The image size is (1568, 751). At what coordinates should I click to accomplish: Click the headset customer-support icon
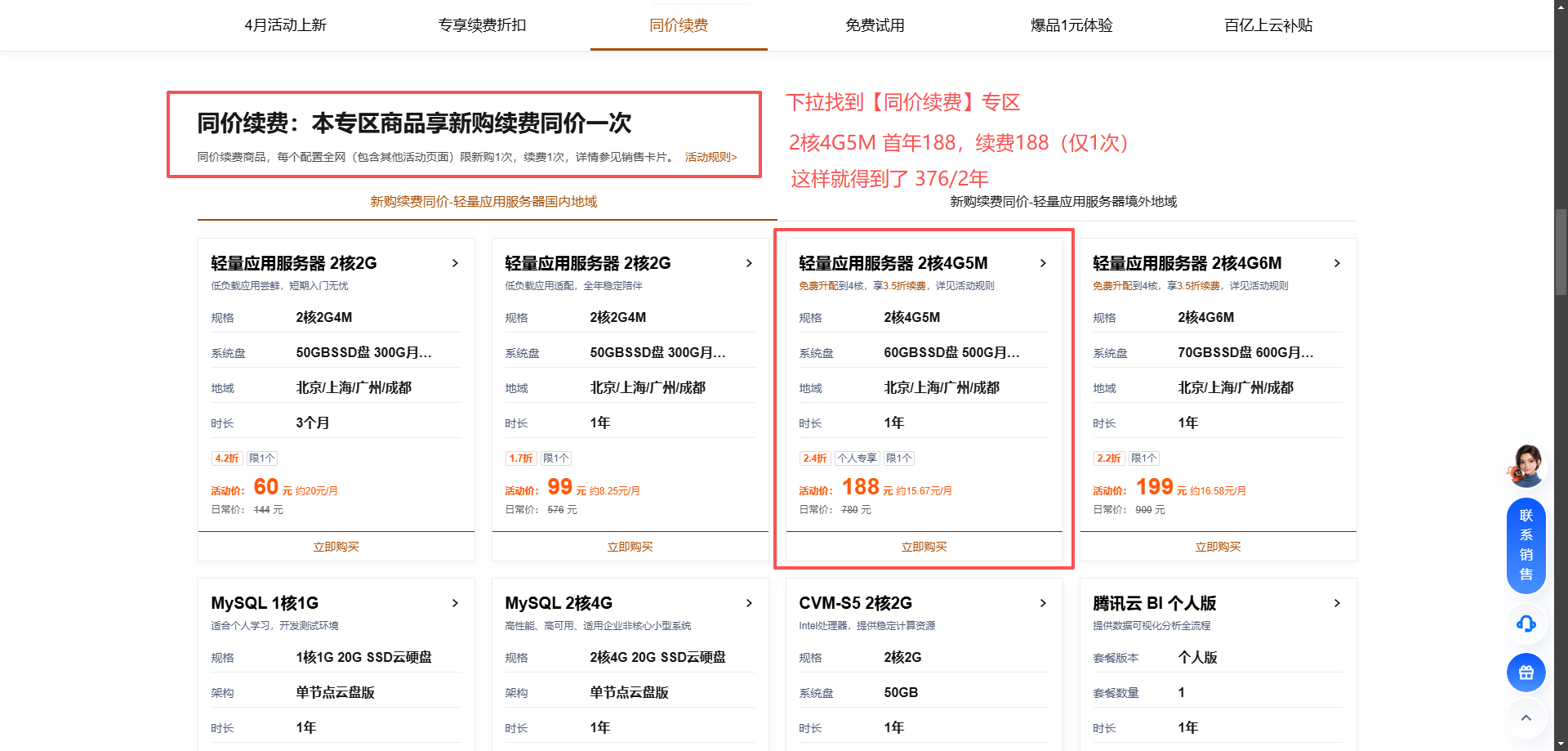coord(1526,624)
